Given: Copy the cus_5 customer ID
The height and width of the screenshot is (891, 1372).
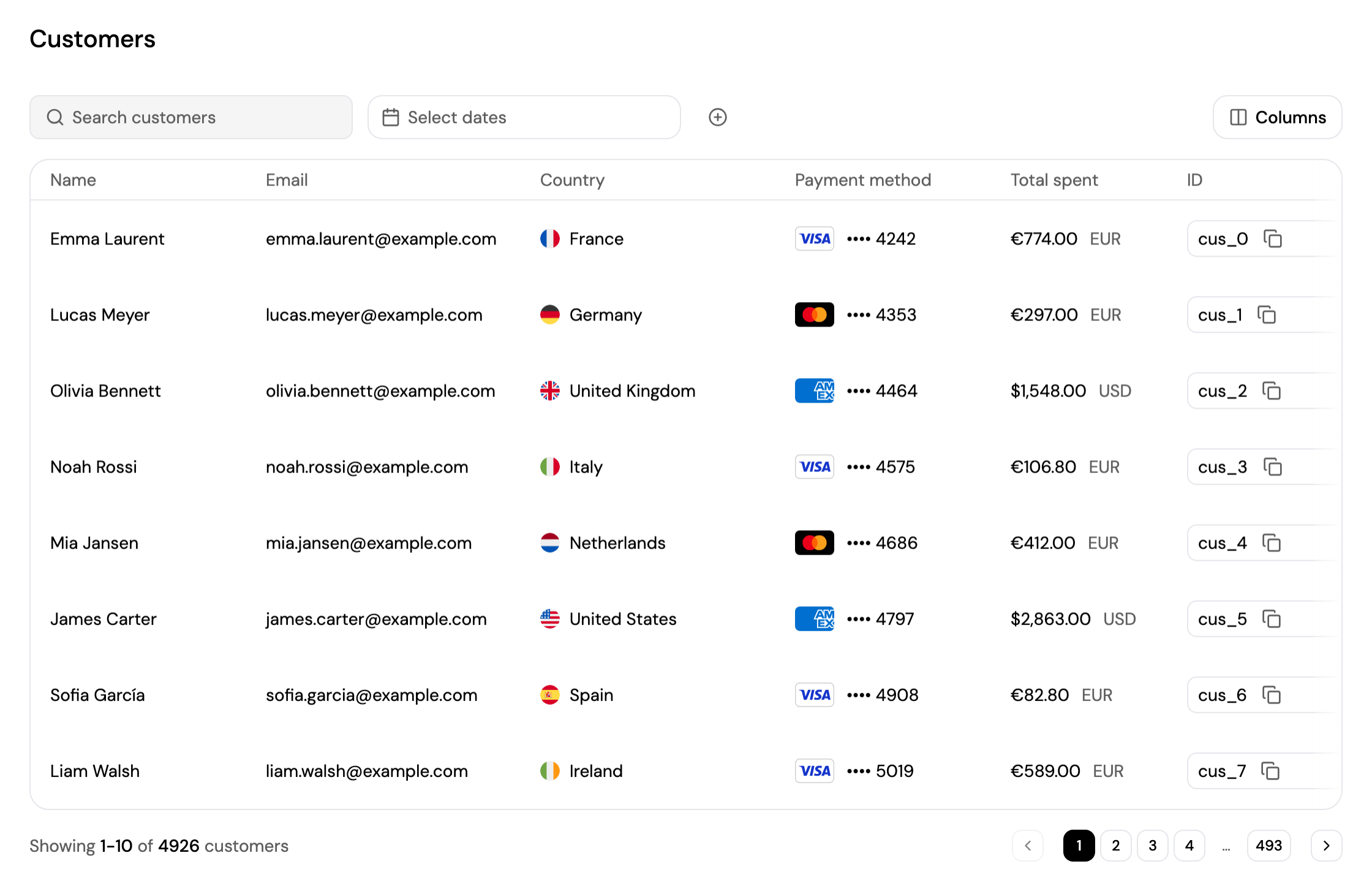Looking at the screenshot, I should (x=1272, y=619).
